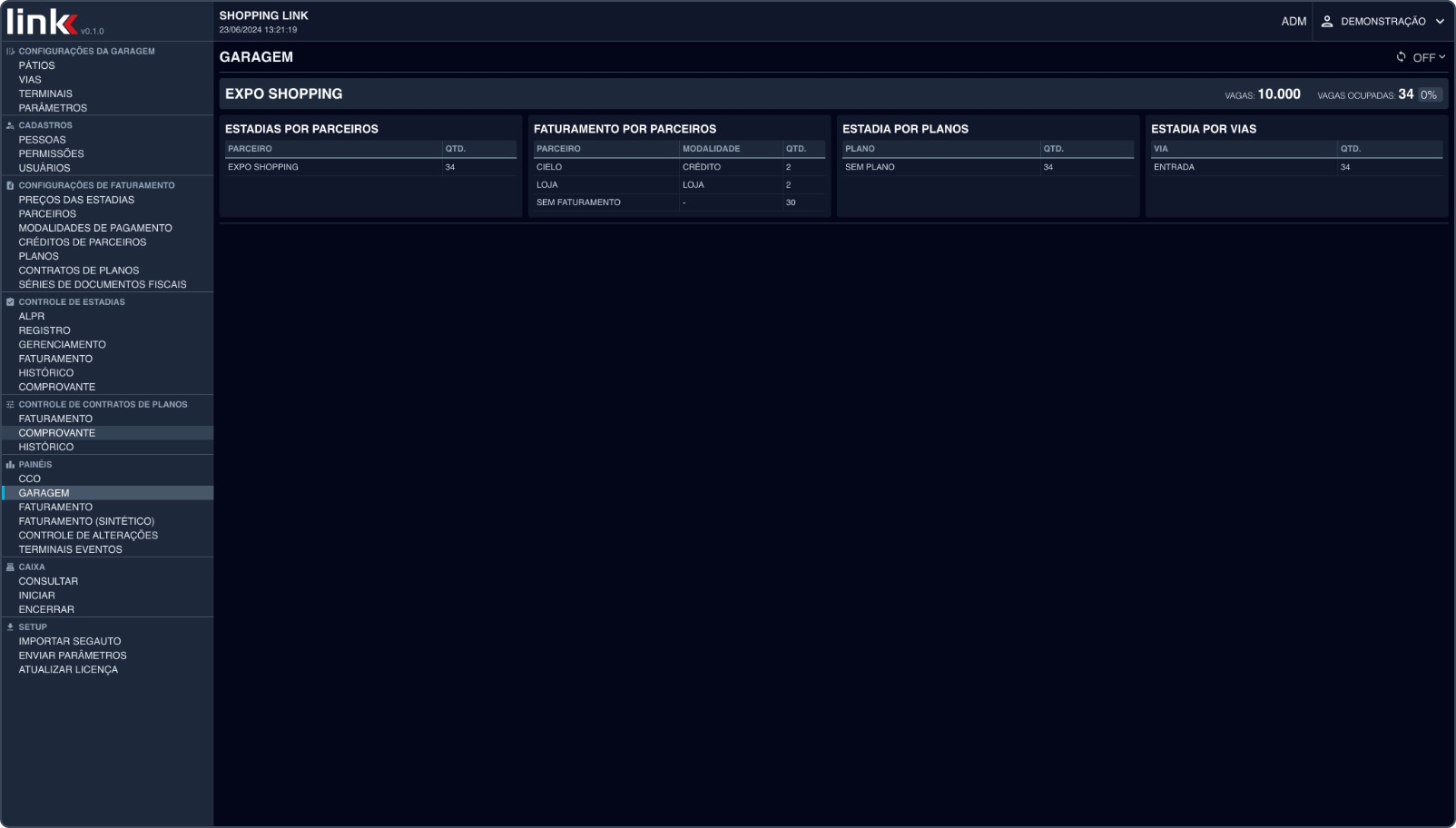Click the Controle de Estadias checkbox icon
1456x828 pixels.
coord(10,302)
